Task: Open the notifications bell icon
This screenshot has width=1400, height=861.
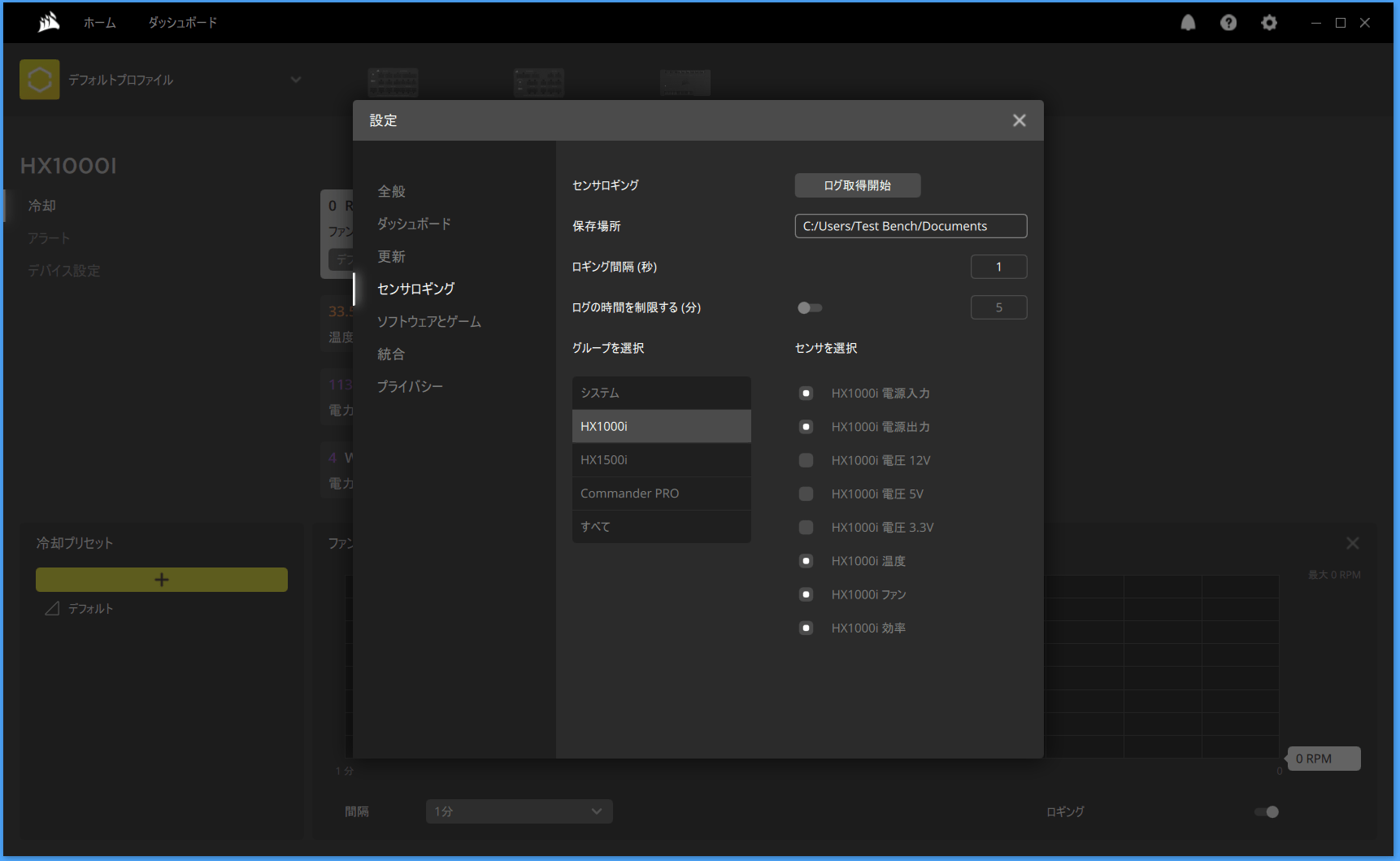Action: click(x=1188, y=23)
